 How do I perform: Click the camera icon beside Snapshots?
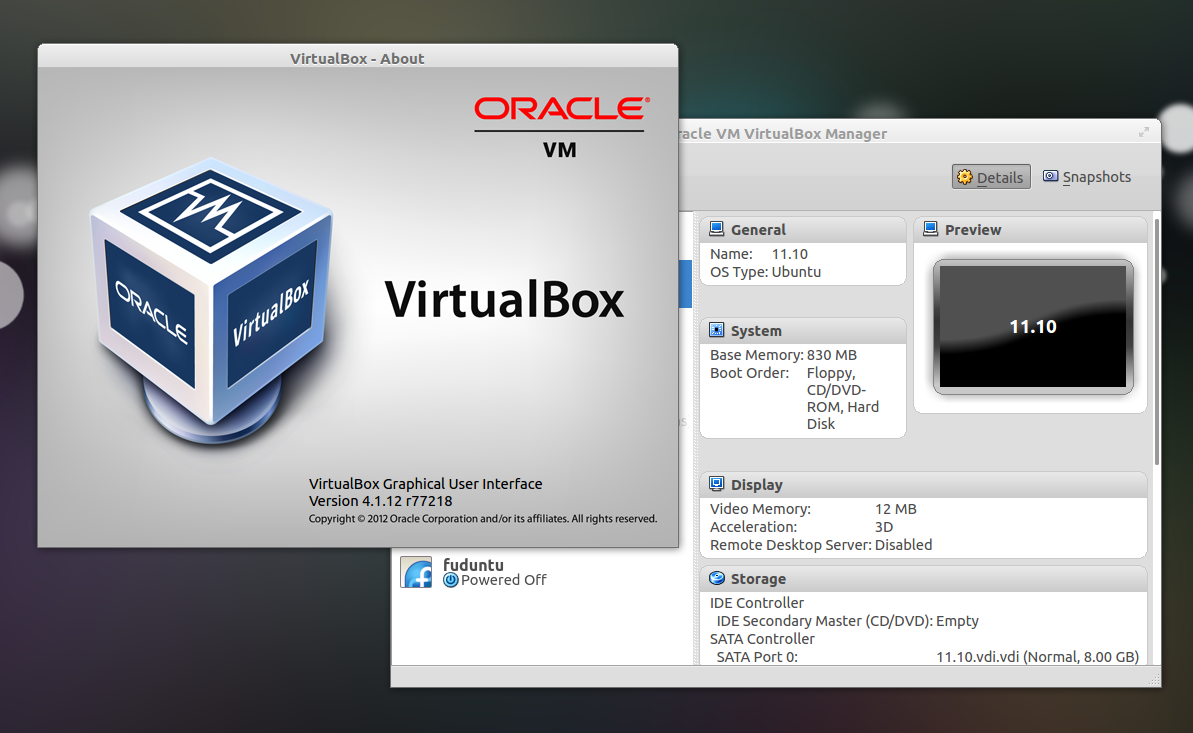pos(1050,176)
